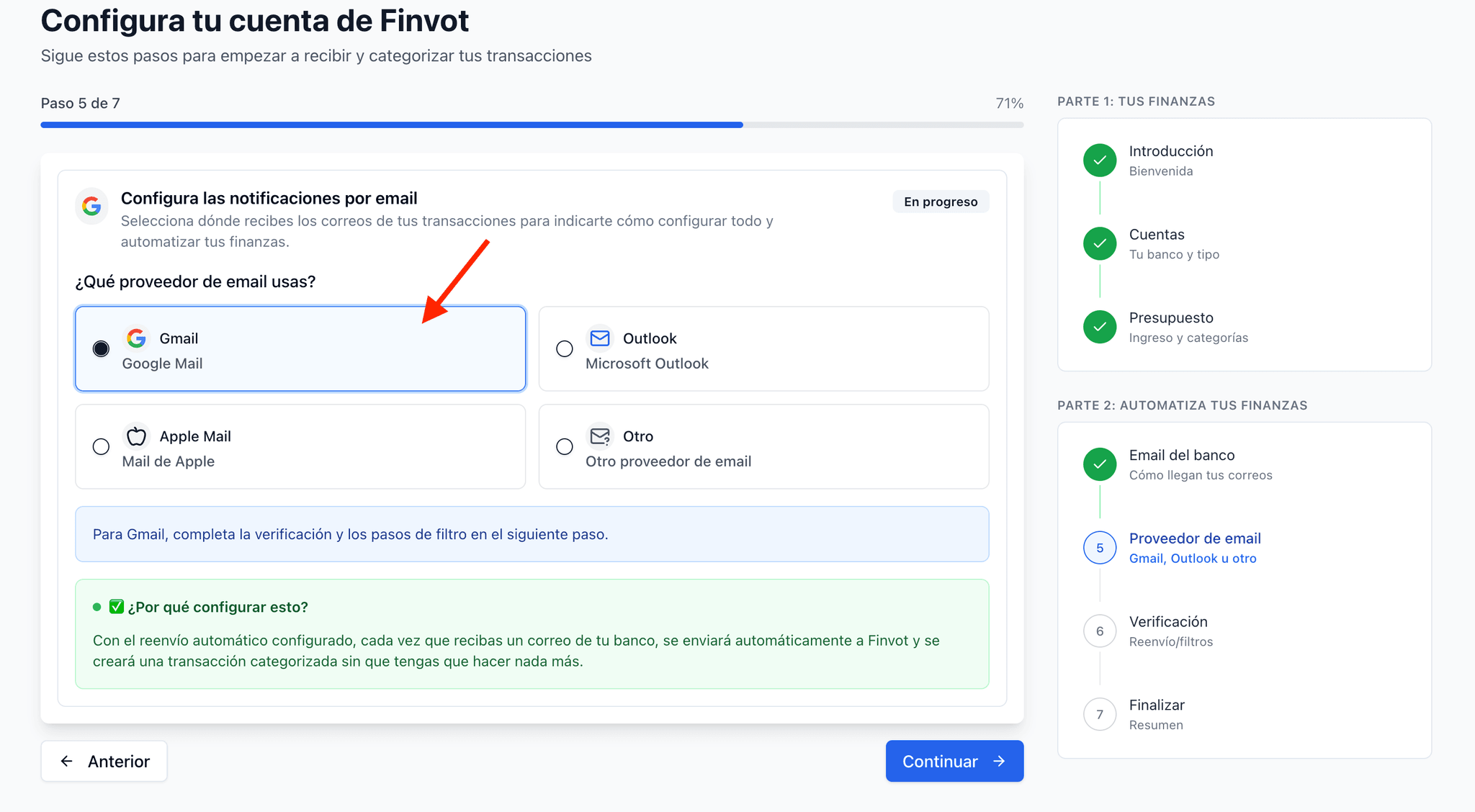Click the green check next to Presupuesto
The image size is (1475, 812).
coord(1100,327)
